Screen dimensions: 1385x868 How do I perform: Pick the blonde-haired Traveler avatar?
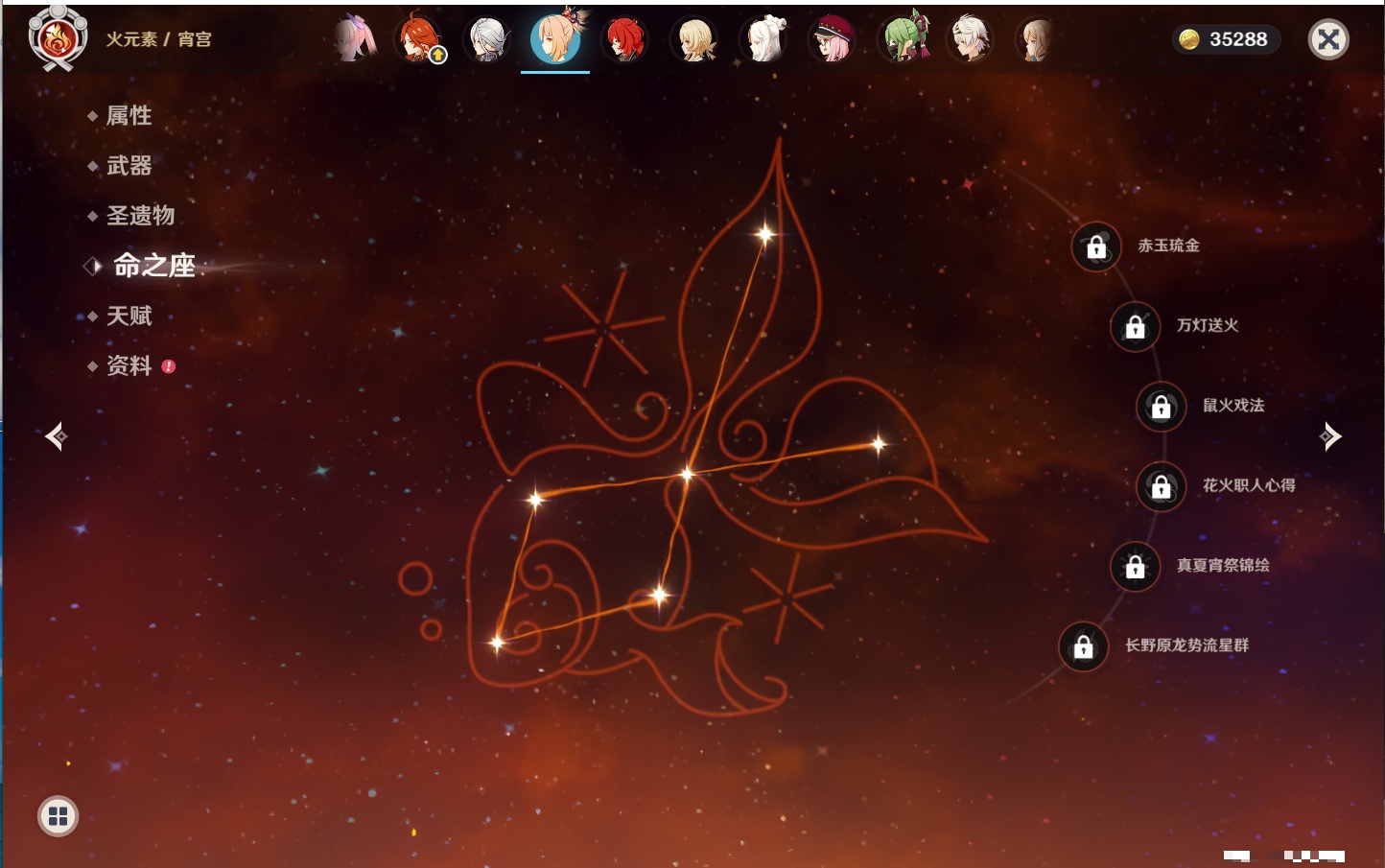point(693,39)
